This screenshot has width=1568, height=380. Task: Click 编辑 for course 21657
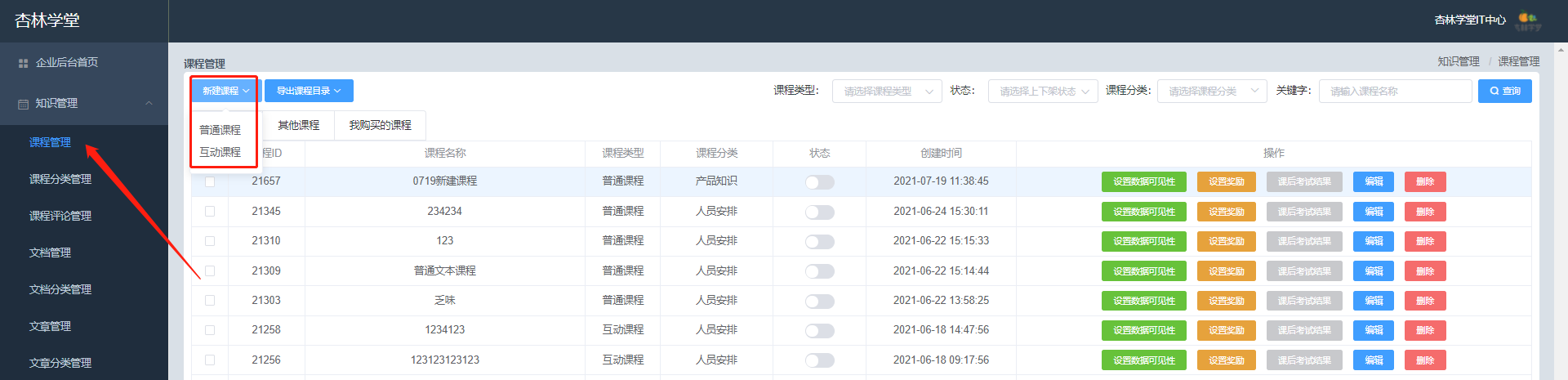pyautogui.click(x=1374, y=181)
